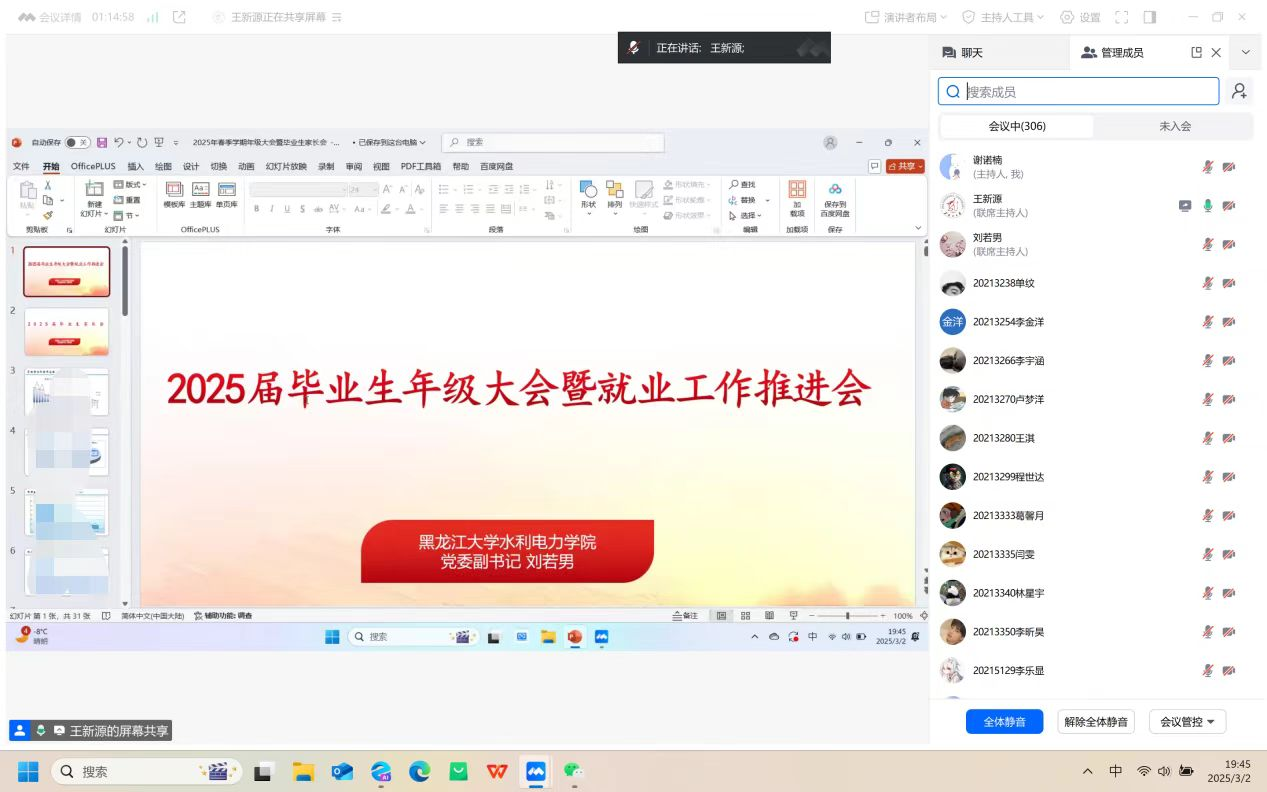Enter fullscreen mode from top bar
Image resolution: width=1267 pixels, height=792 pixels.
tap(1121, 17)
